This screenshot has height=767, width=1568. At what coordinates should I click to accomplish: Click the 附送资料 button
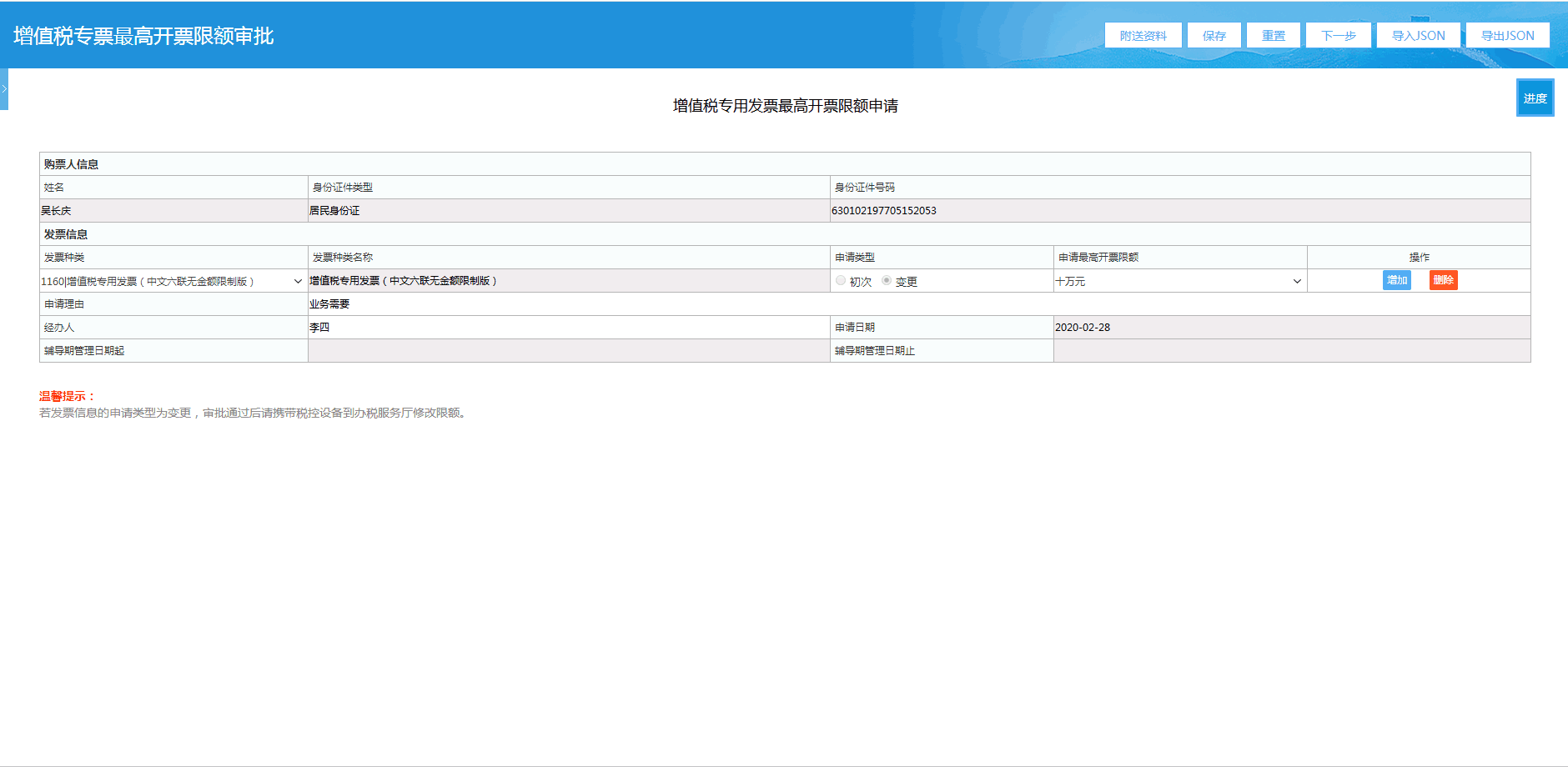point(1143,36)
